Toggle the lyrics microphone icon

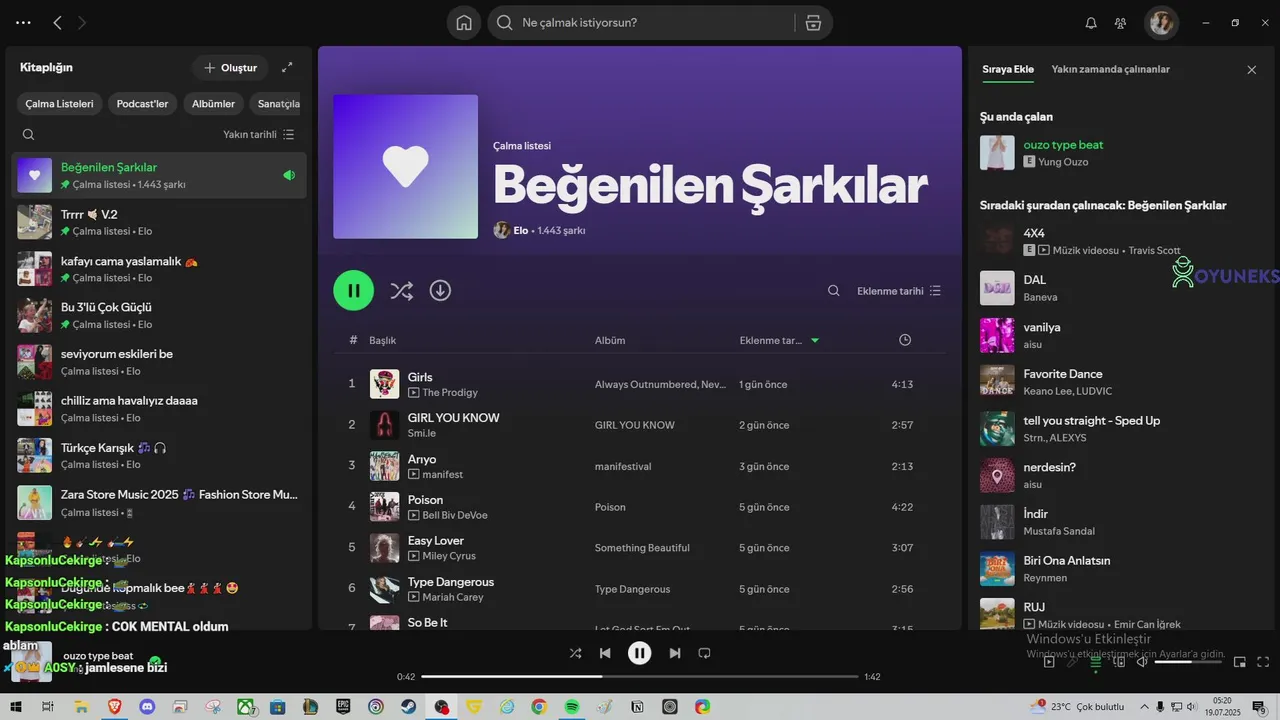tap(1072, 661)
